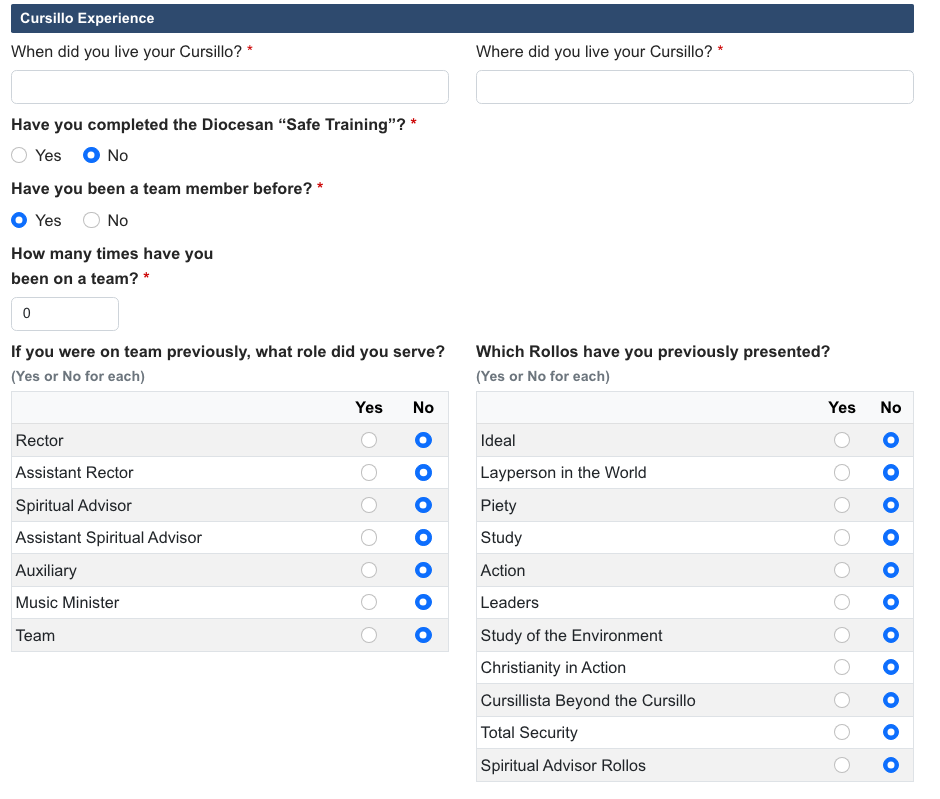Image resolution: width=940 pixels, height=799 pixels.
Task: Mark Yes for Cursillista Beyond the Cursillo rollo
Action: click(842, 699)
